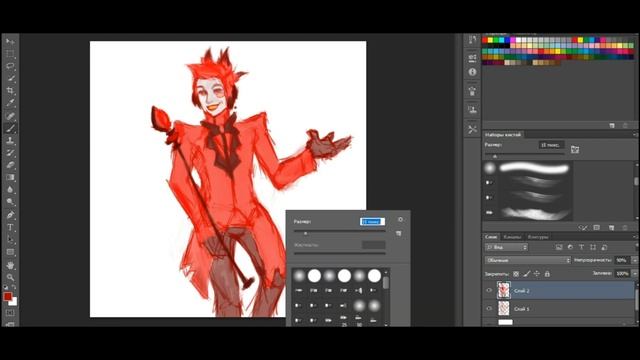The height and width of the screenshot is (360, 640).
Task: Select the Eyedropper tool
Action: click(x=10, y=103)
